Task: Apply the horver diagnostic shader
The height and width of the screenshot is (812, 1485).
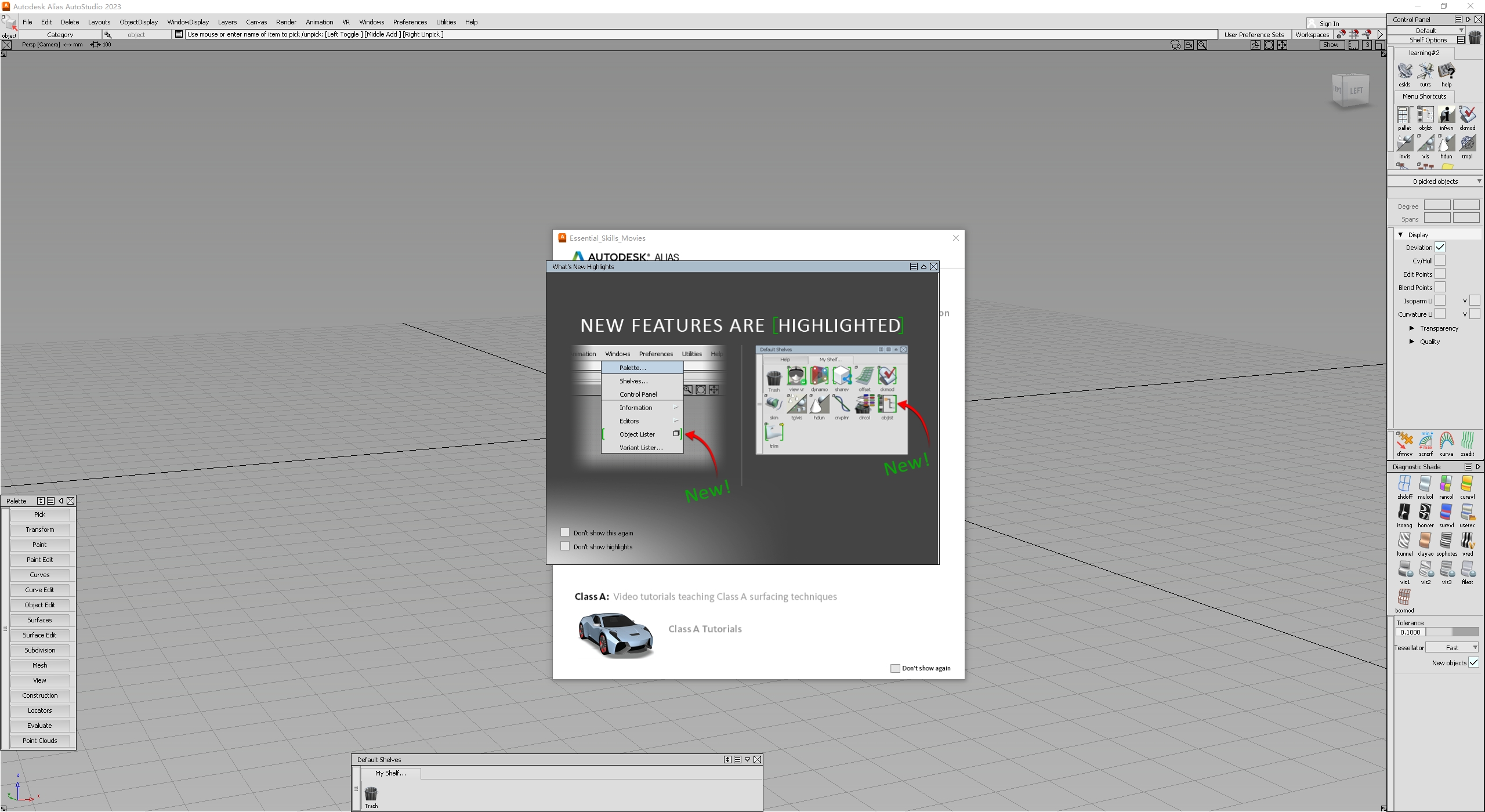Action: point(1425,513)
